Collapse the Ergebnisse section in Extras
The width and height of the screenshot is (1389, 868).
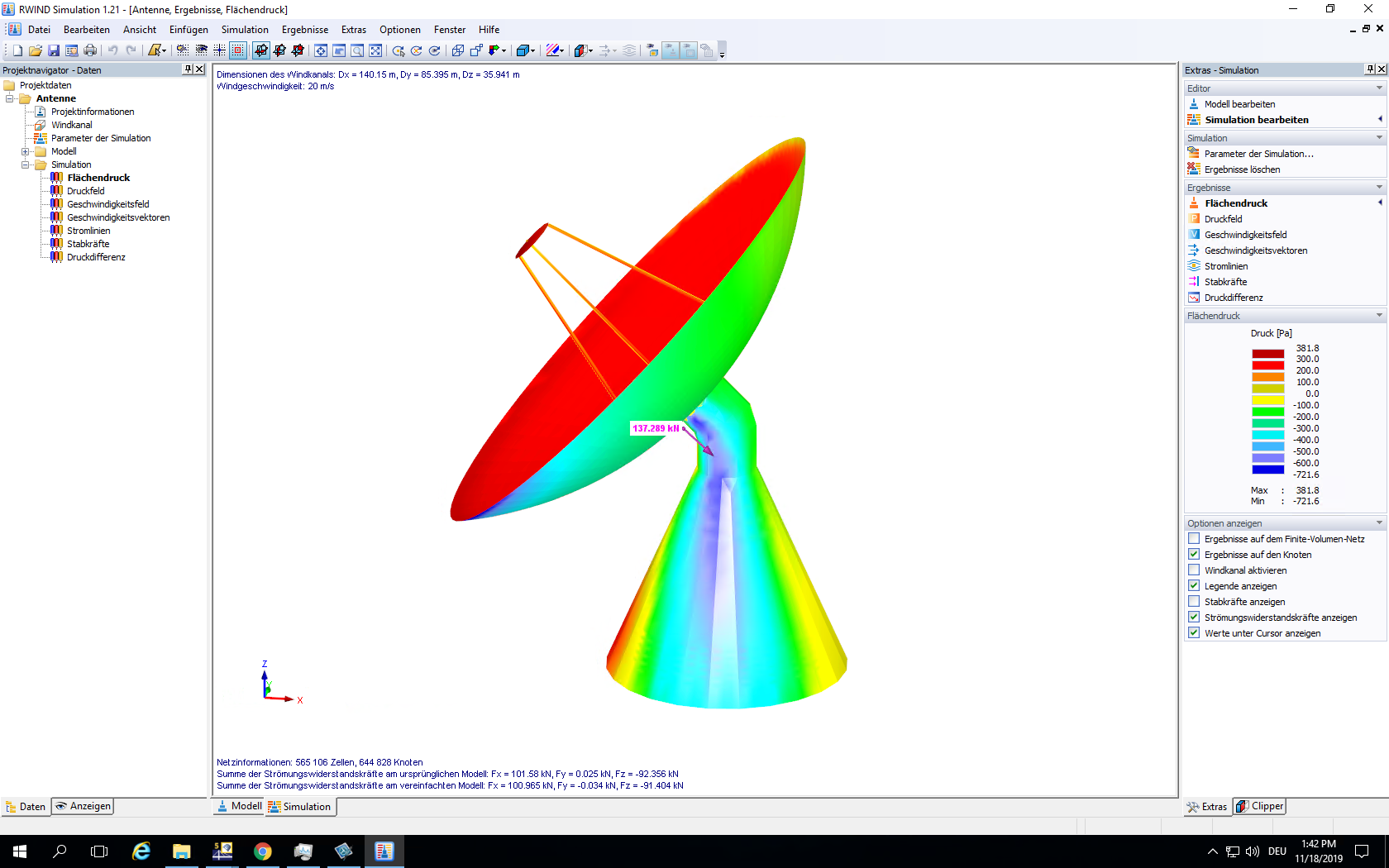[x=1379, y=188]
